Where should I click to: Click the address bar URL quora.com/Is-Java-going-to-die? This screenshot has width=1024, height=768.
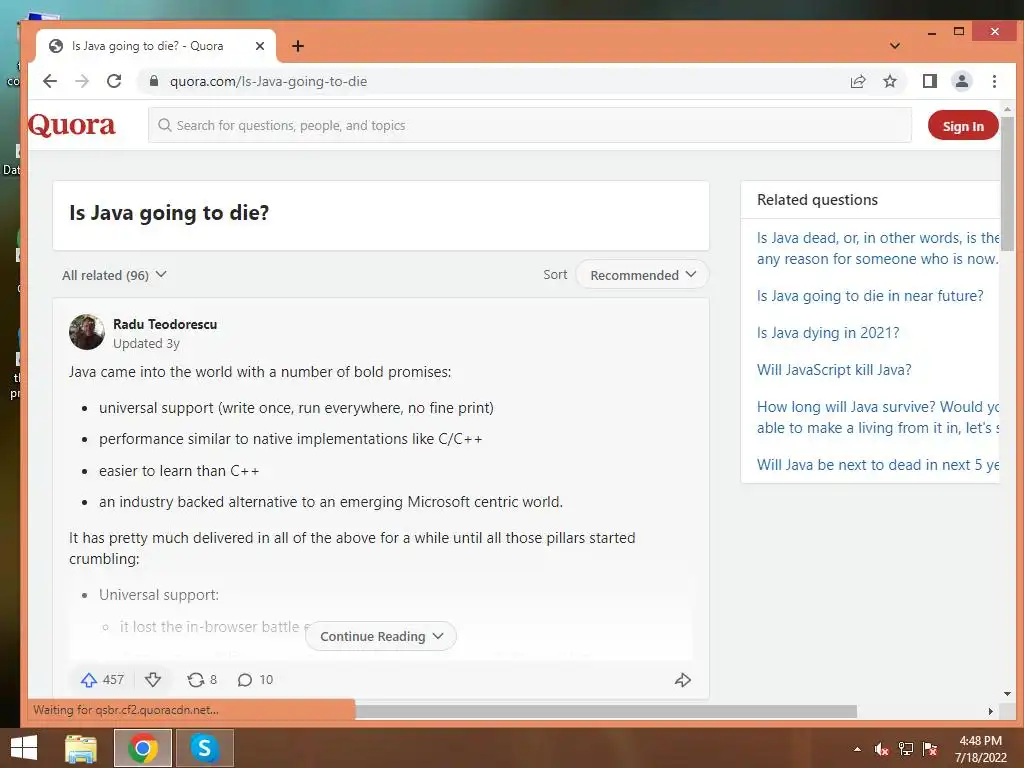pyautogui.click(x=268, y=82)
